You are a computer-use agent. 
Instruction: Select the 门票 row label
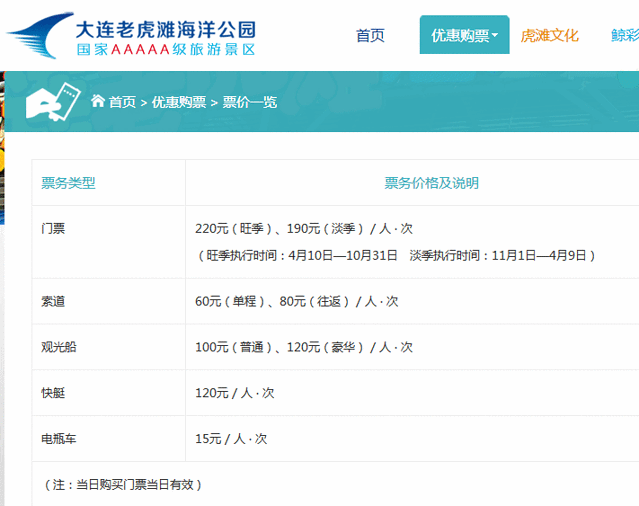pyautogui.click(x=53, y=229)
